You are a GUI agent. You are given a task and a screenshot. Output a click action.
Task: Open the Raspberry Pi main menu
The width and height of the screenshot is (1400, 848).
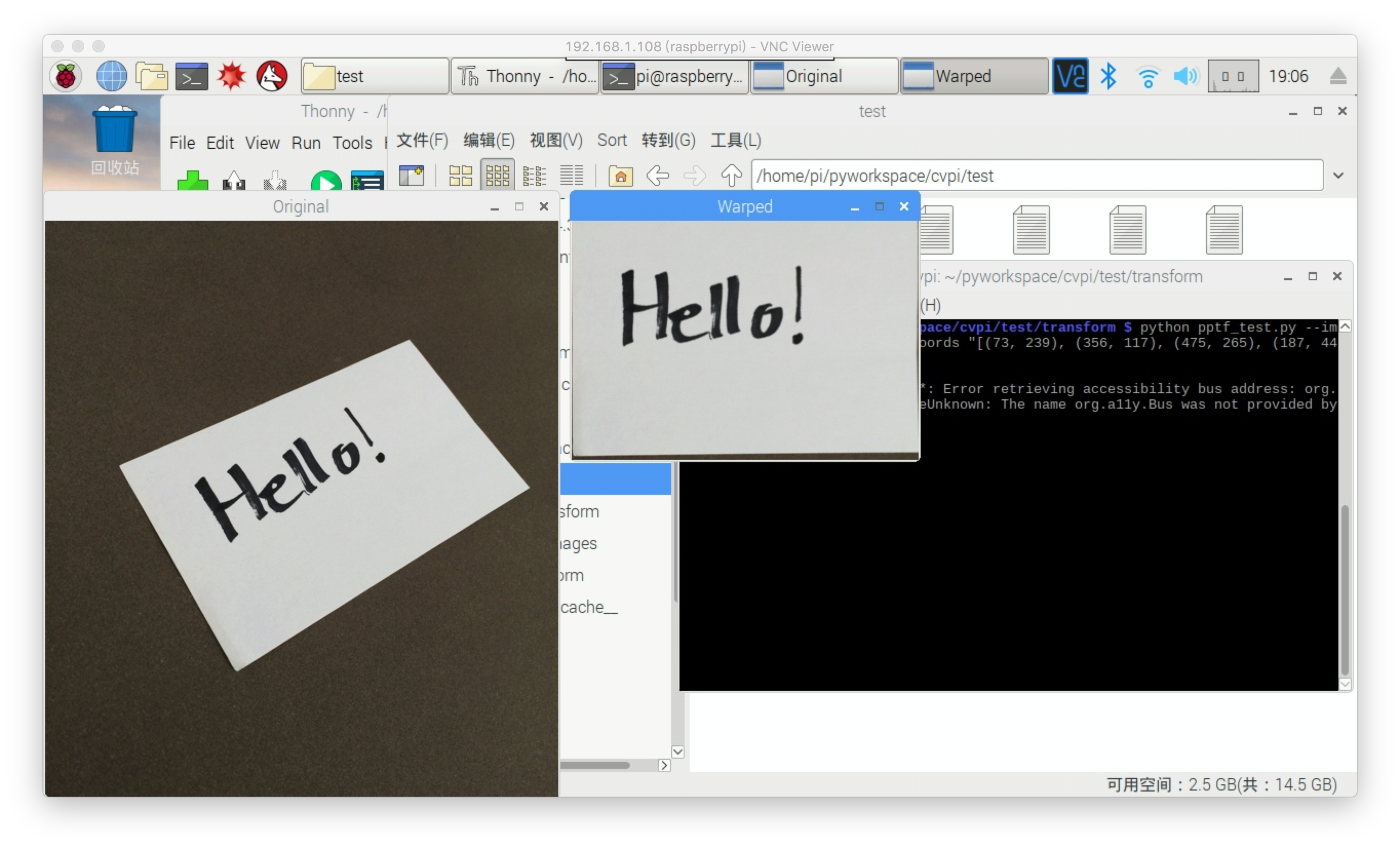66,76
